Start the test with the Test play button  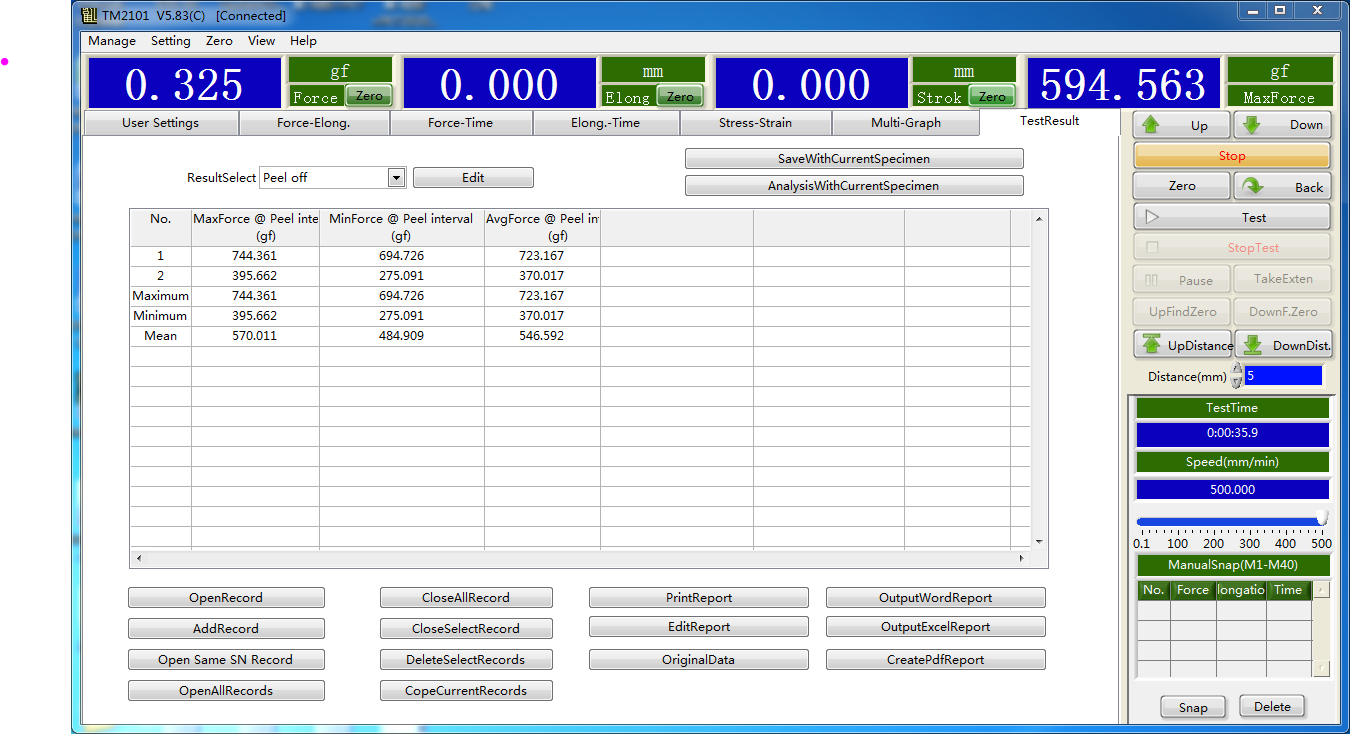(x=1231, y=217)
